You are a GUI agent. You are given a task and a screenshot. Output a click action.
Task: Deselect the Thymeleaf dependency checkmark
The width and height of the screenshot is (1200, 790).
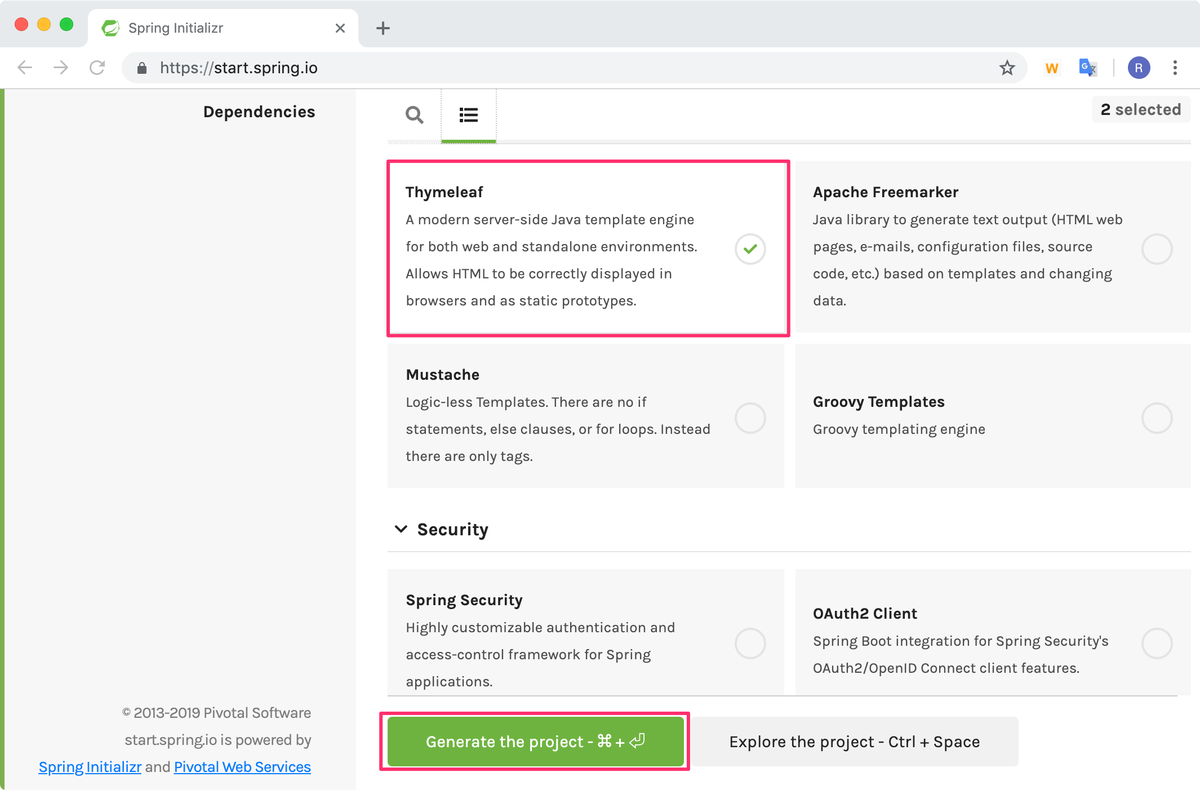(750, 247)
